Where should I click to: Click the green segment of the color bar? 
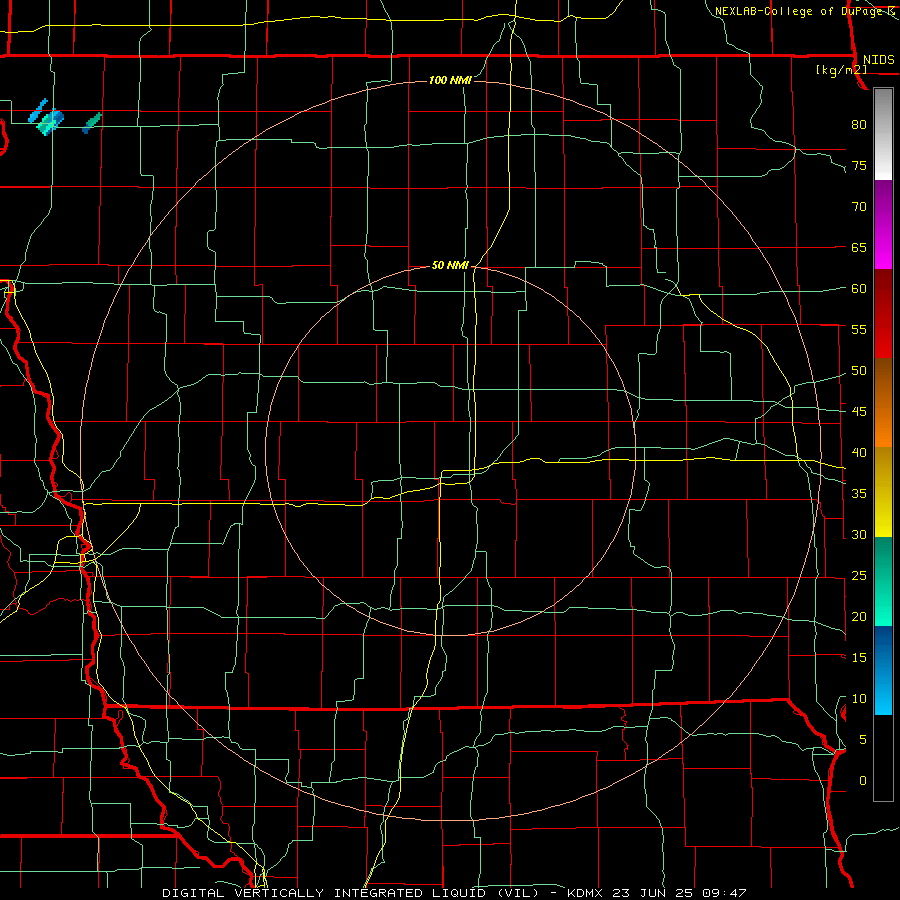click(x=883, y=581)
